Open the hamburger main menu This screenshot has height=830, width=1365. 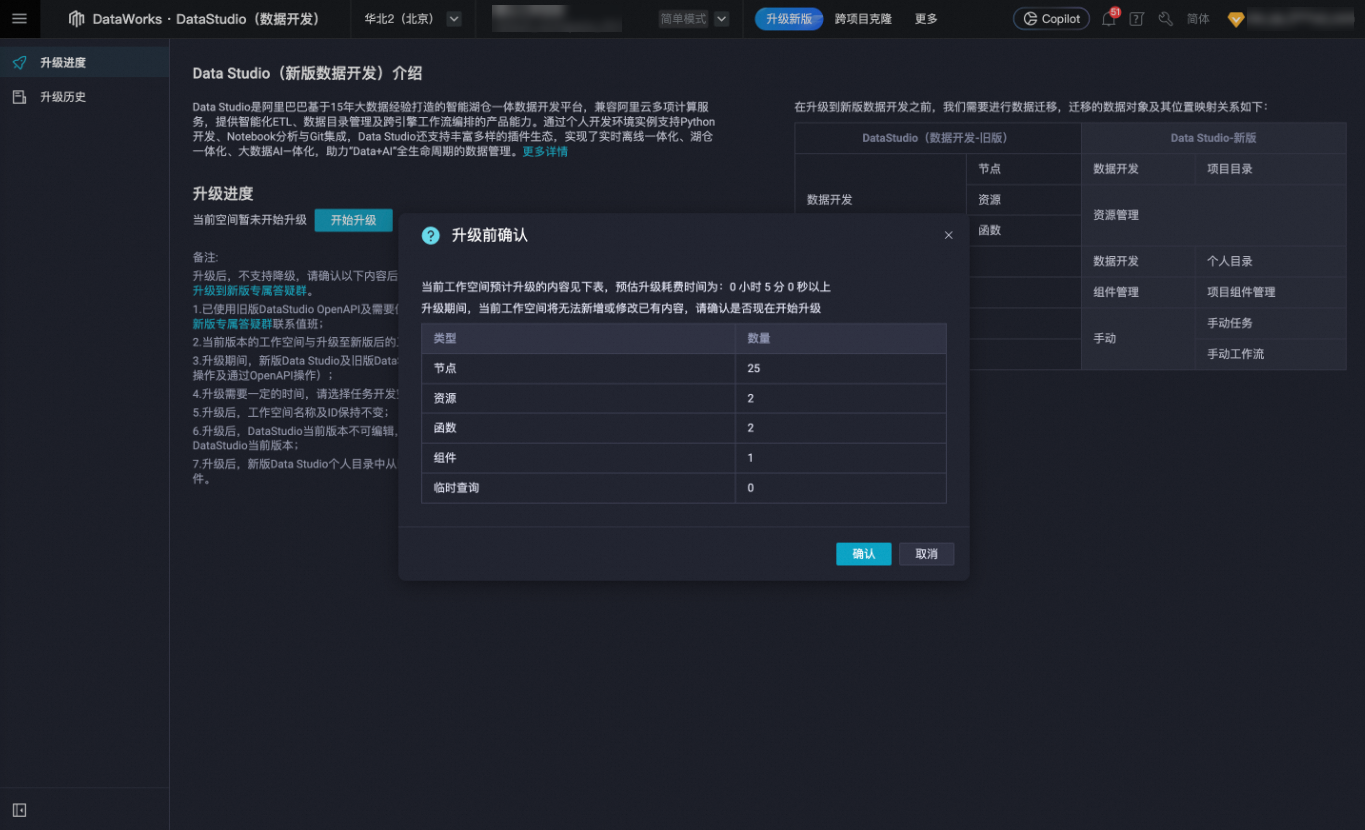[19, 19]
